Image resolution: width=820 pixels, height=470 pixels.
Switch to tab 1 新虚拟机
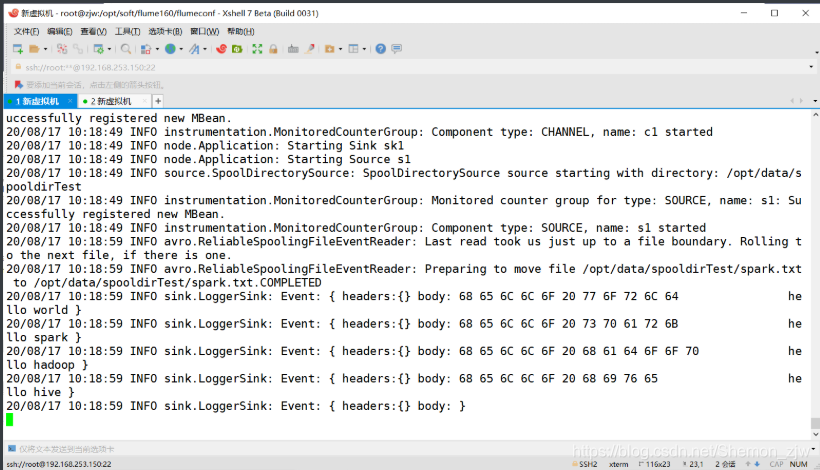(37, 101)
